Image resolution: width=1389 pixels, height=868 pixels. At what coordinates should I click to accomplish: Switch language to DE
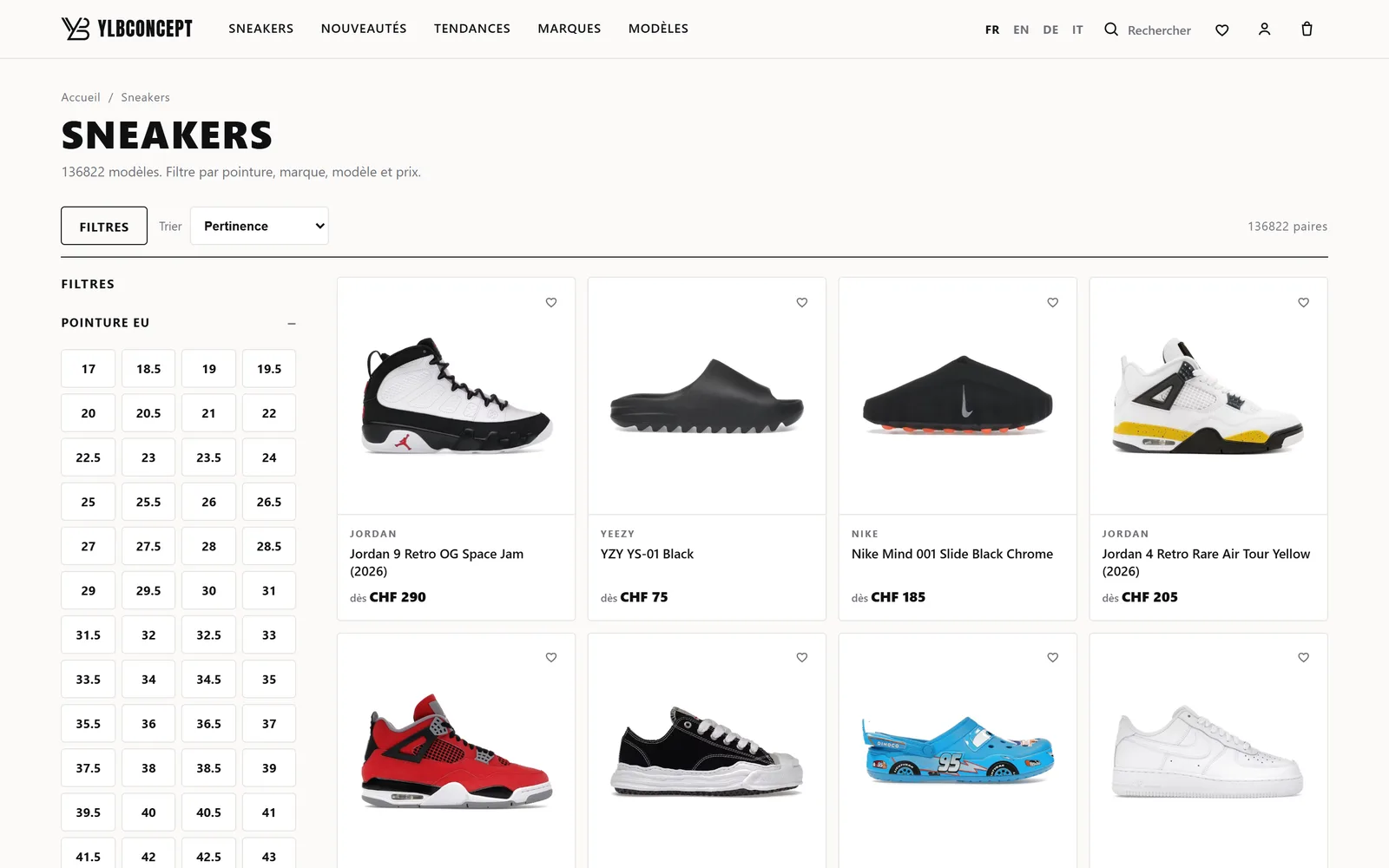click(x=1050, y=30)
